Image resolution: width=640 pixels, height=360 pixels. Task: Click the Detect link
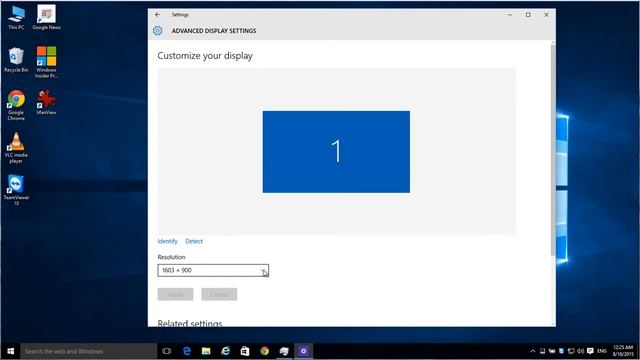pyautogui.click(x=194, y=241)
